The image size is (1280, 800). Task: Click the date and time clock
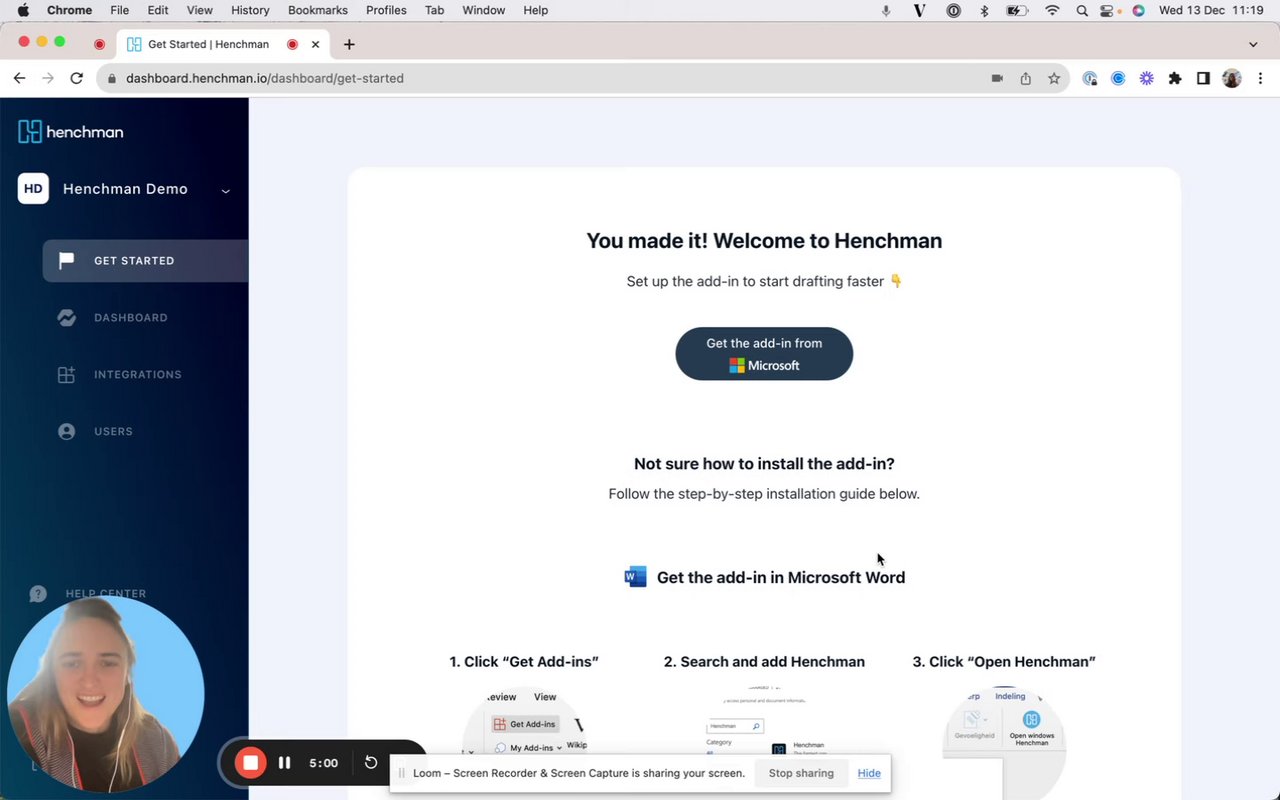click(1211, 10)
